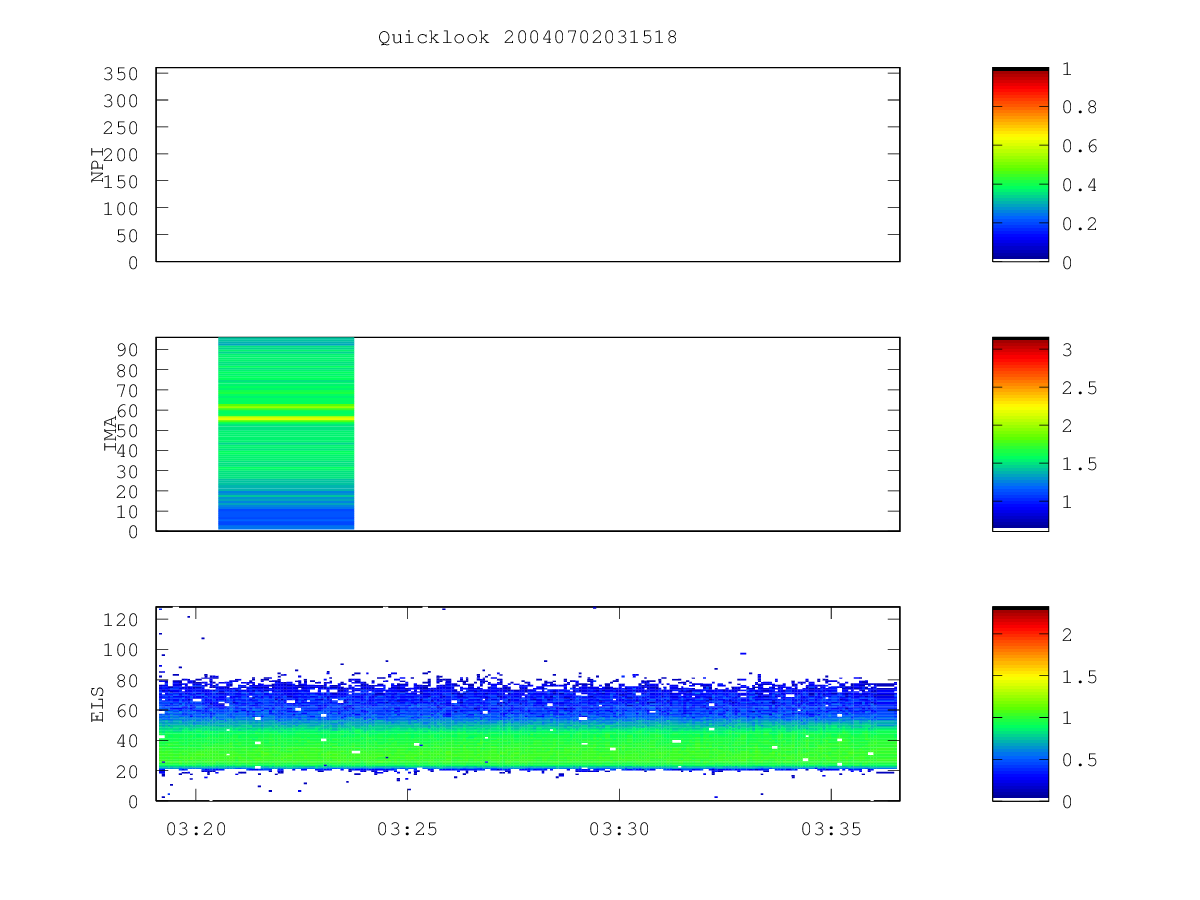This screenshot has width=1200, height=900.
Task: Click the 1.5 label on IMA colorbar
Action: click(1079, 464)
